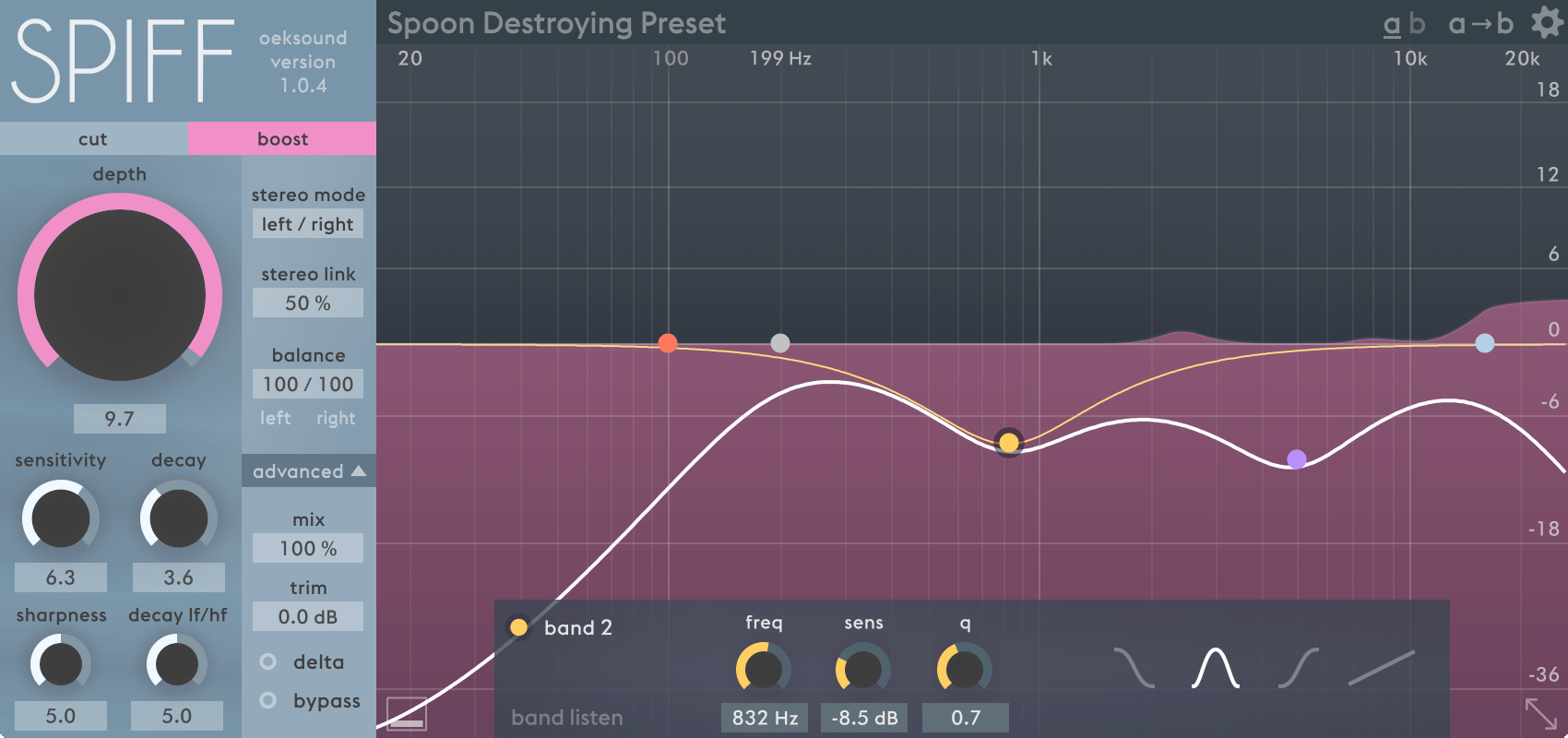This screenshot has height=738, width=1568.
Task: Collapse the advanced section
Action: click(308, 471)
